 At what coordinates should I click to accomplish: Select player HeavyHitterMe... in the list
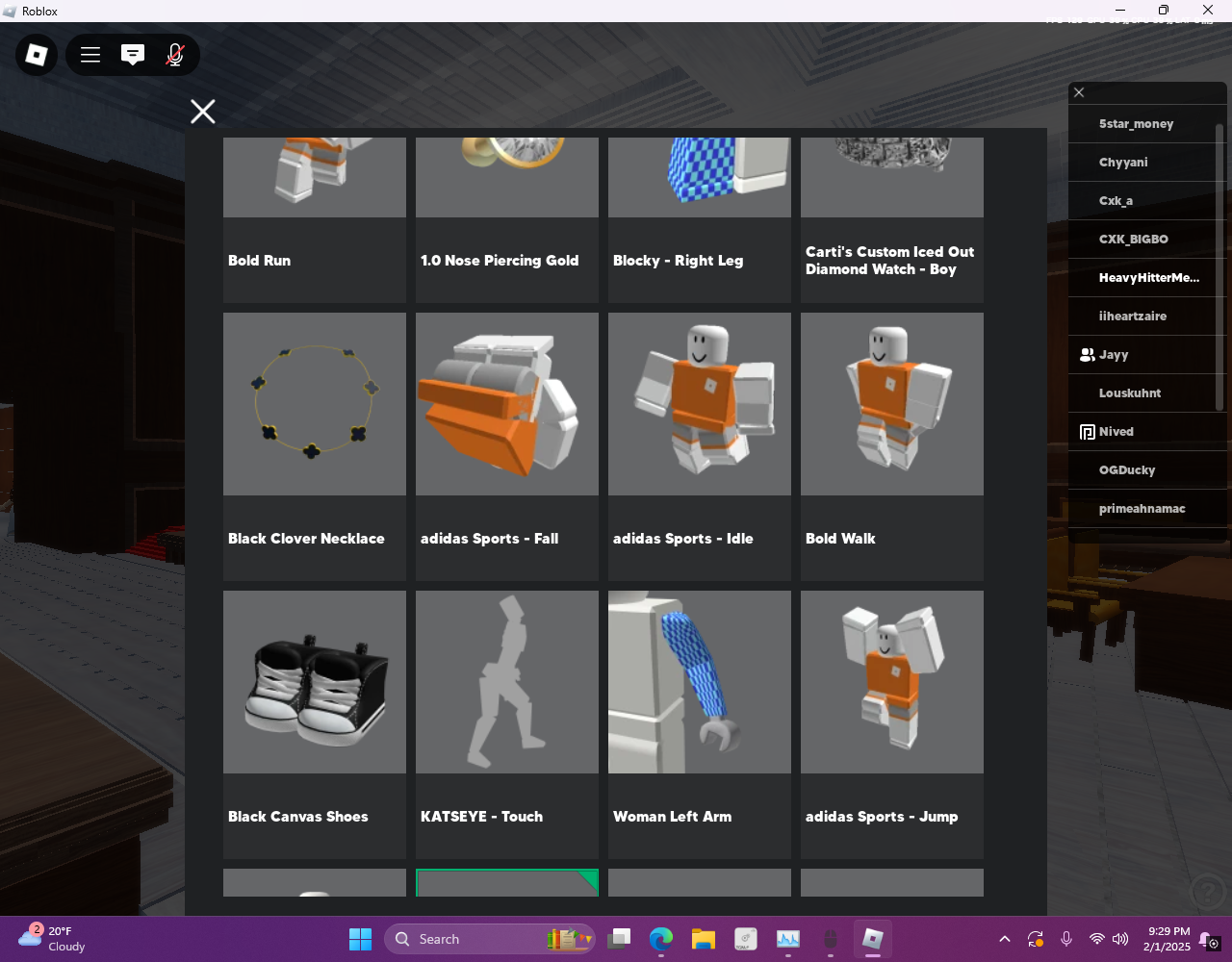click(1142, 278)
